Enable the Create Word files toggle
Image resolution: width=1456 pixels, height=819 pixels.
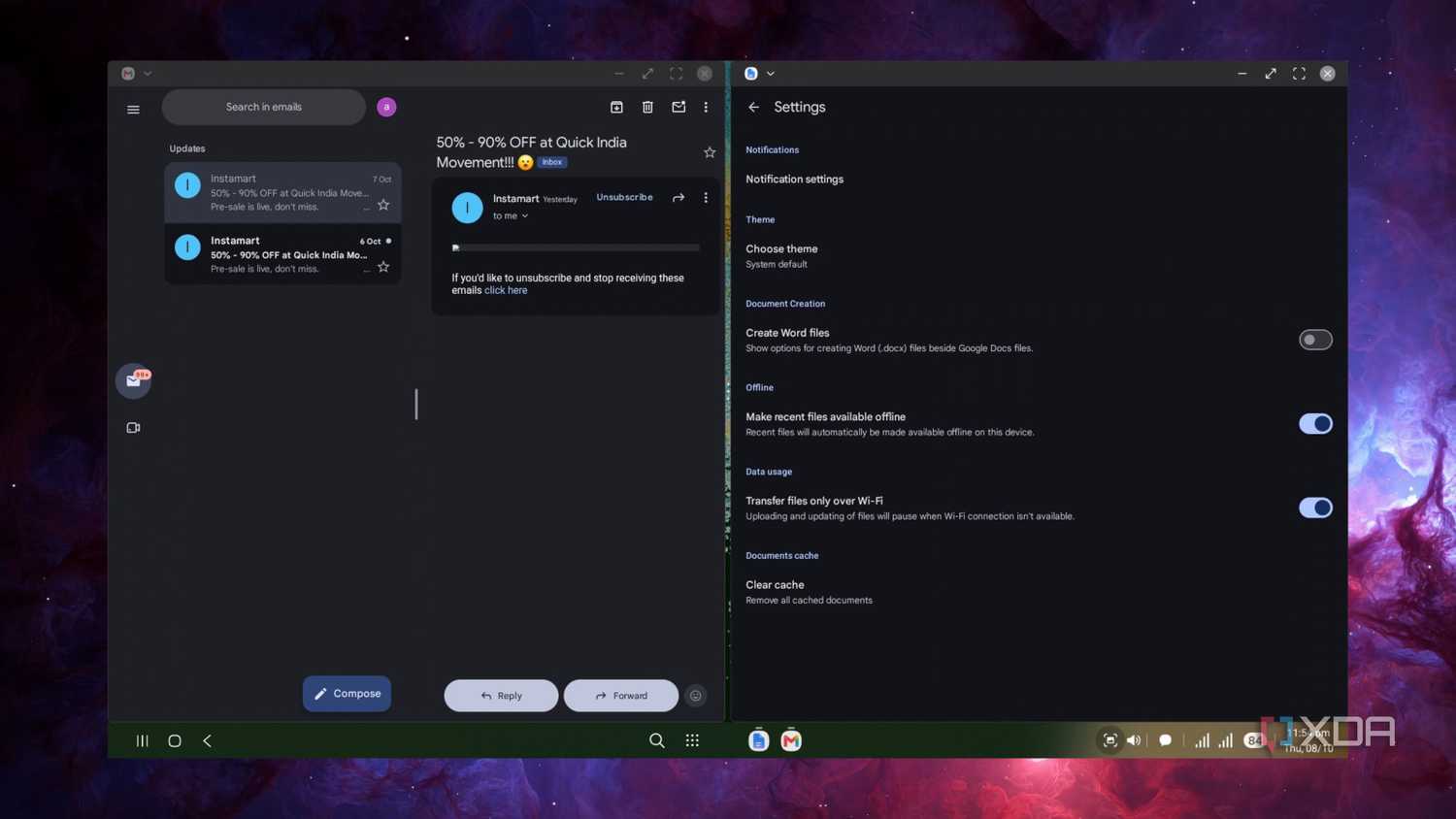[x=1315, y=340]
